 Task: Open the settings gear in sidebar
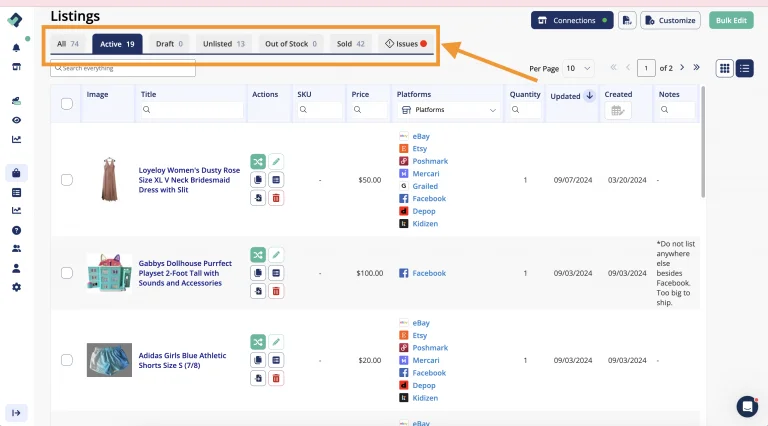16,287
